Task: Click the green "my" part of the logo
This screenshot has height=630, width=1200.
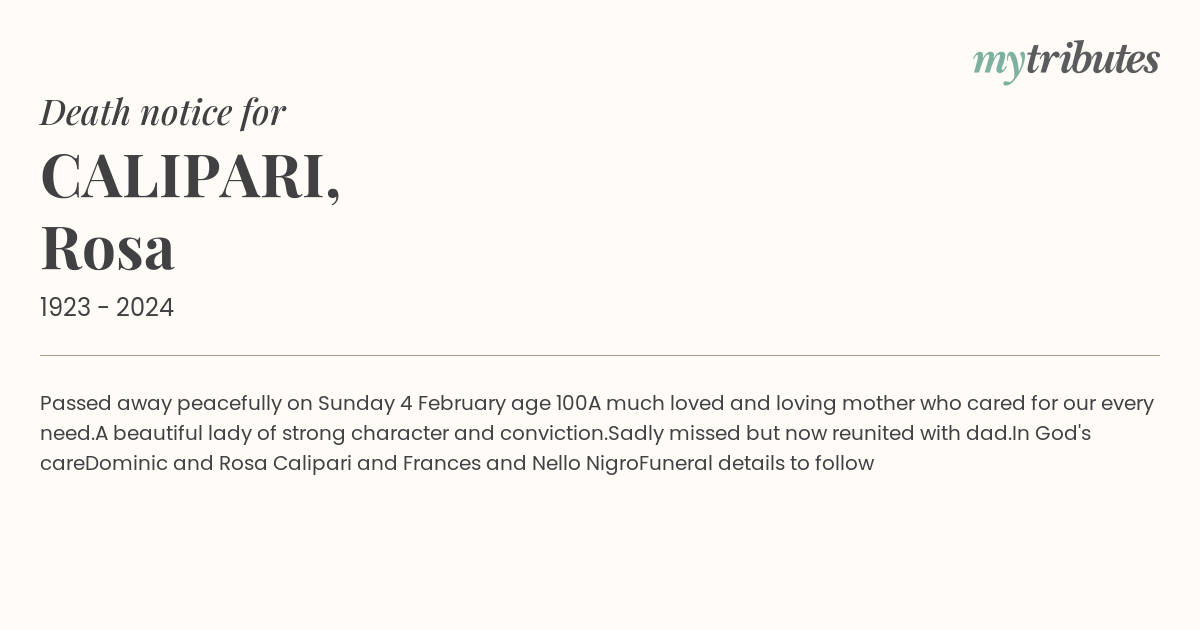Action: point(999,64)
